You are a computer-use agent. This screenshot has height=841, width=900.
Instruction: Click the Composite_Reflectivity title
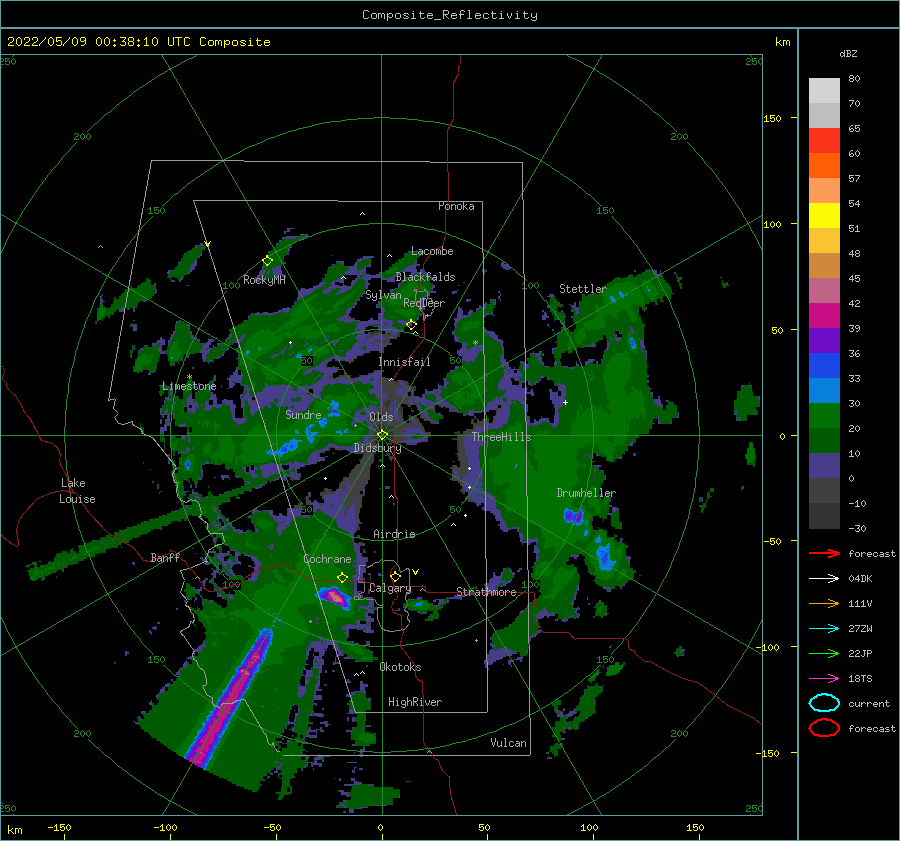[449, 15]
